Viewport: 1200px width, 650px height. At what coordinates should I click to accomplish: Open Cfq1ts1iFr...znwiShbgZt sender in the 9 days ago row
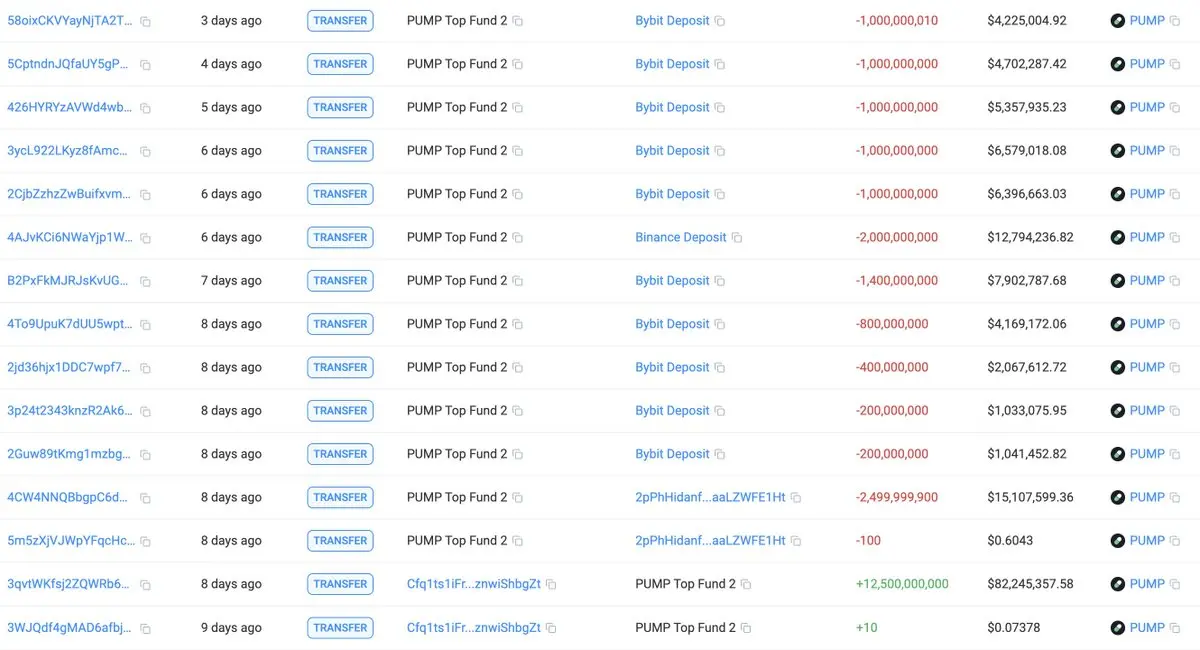(474, 627)
